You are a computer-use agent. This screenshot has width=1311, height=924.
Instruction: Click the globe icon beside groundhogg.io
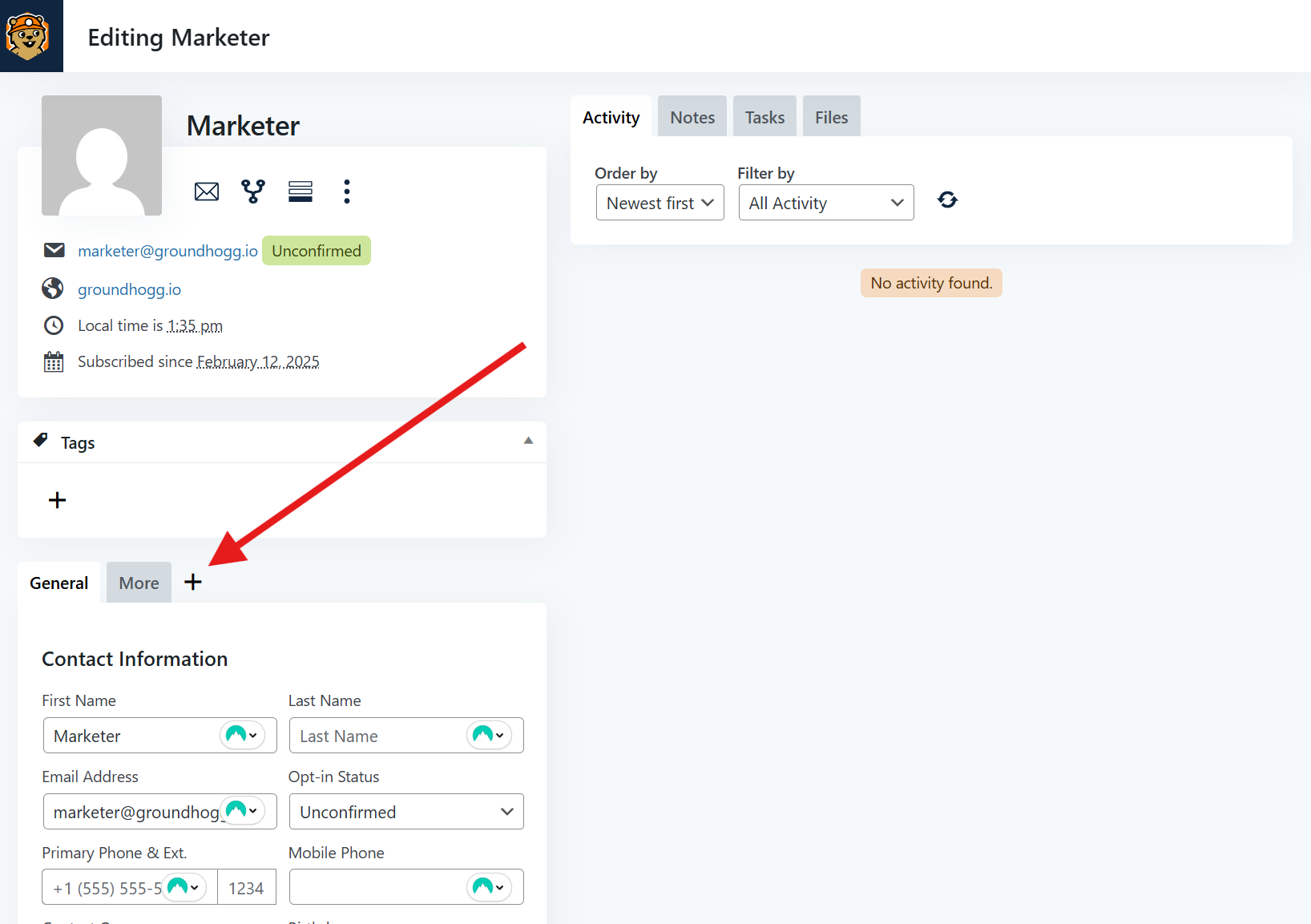point(53,288)
